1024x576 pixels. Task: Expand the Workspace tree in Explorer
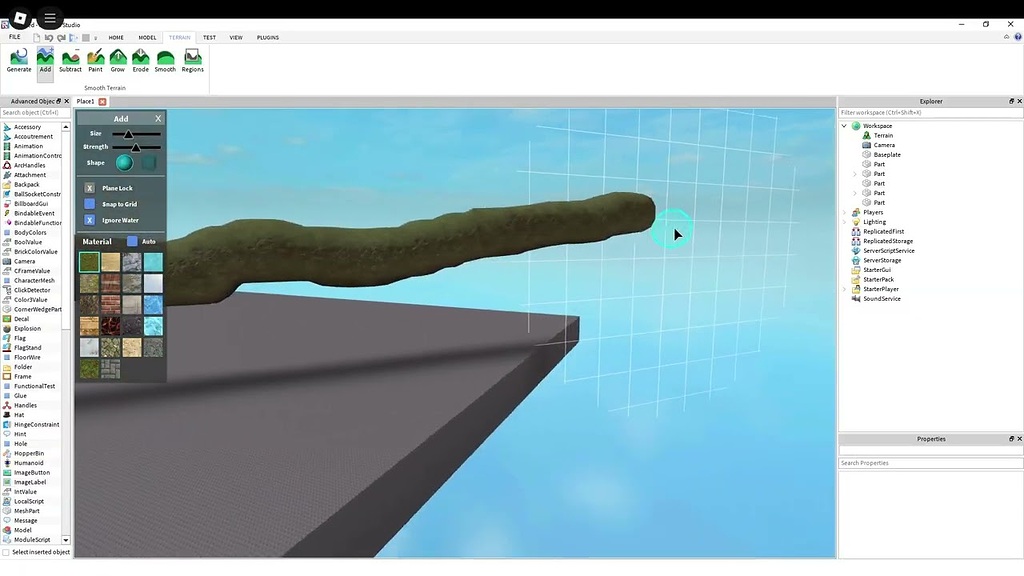(x=843, y=125)
